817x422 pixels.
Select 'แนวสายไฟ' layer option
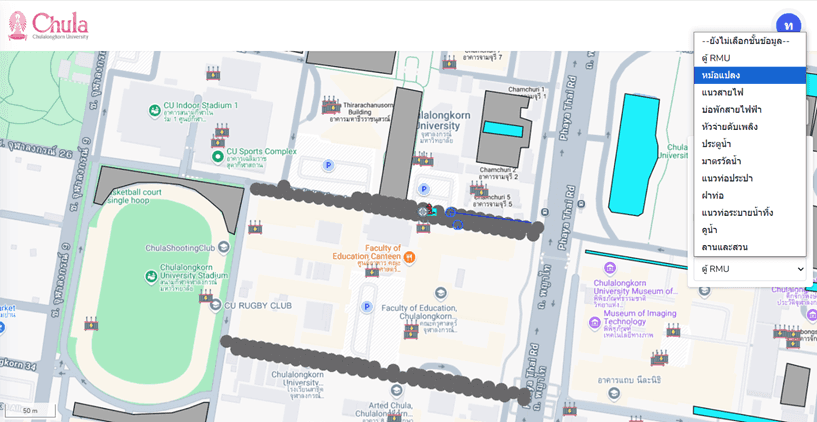(750, 93)
